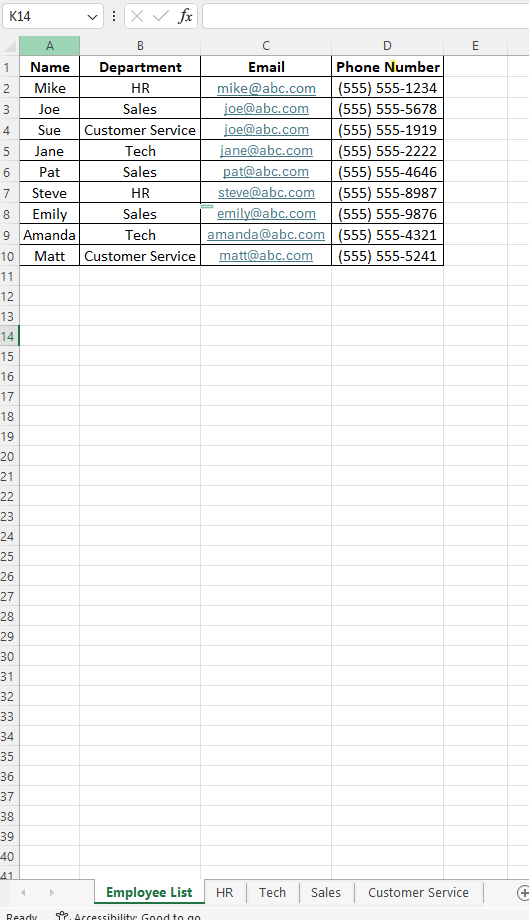Open the pat@abc.com email link
529x920 pixels.
pyautogui.click(x=266, y=172)
